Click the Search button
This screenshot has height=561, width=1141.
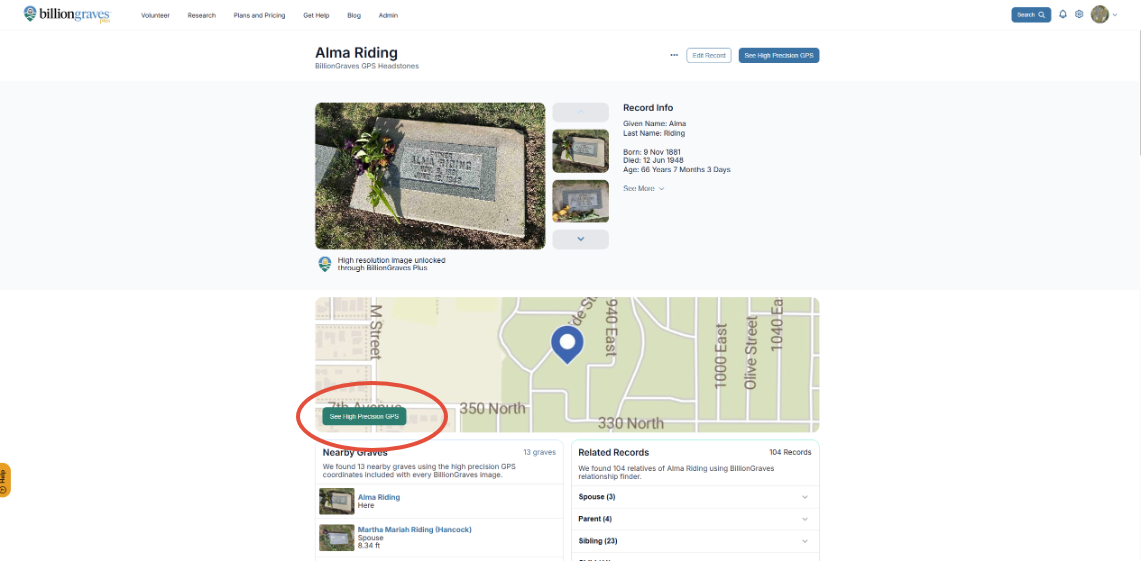point(1031,15)
